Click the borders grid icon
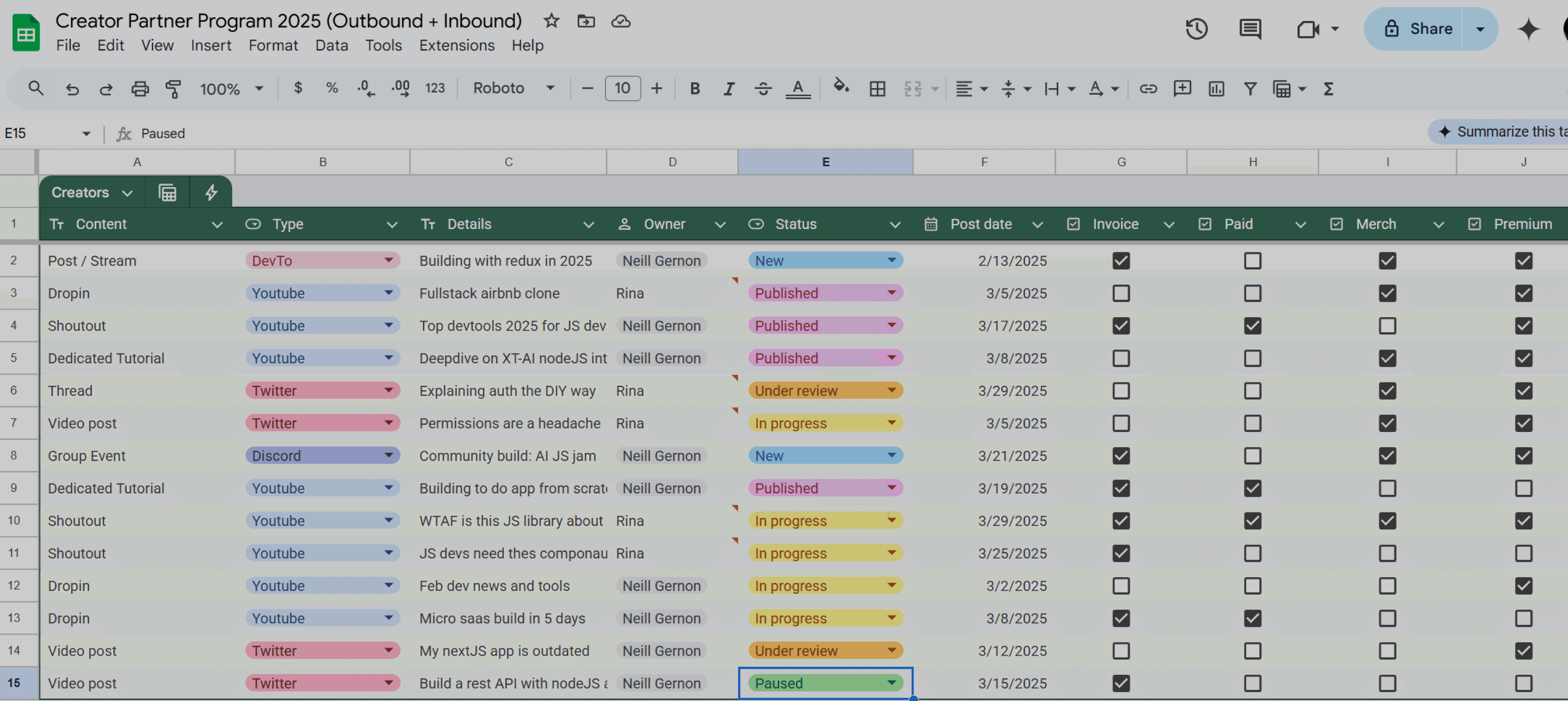The width and height of the screenshot is (1568, 701). click(x=877, y=89)
